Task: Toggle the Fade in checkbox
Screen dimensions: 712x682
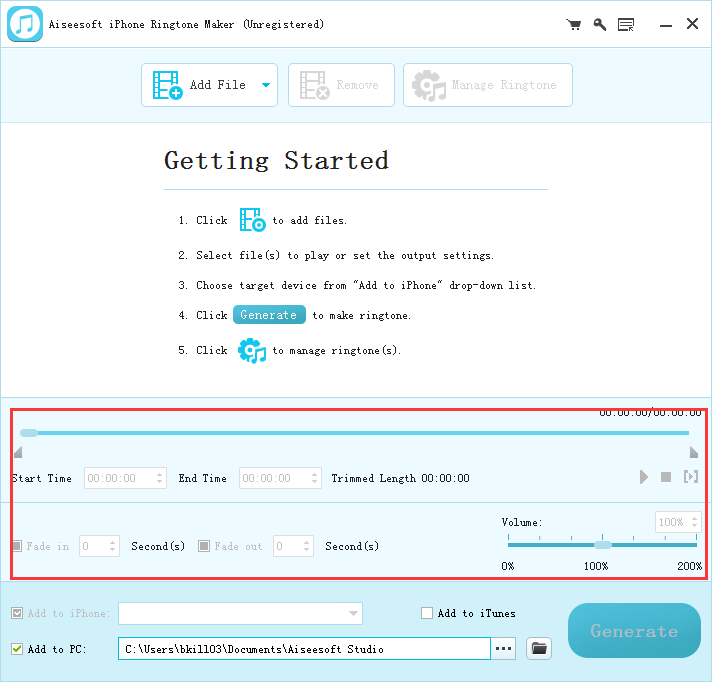Action: pyautogui.click(x=17, y=546)
